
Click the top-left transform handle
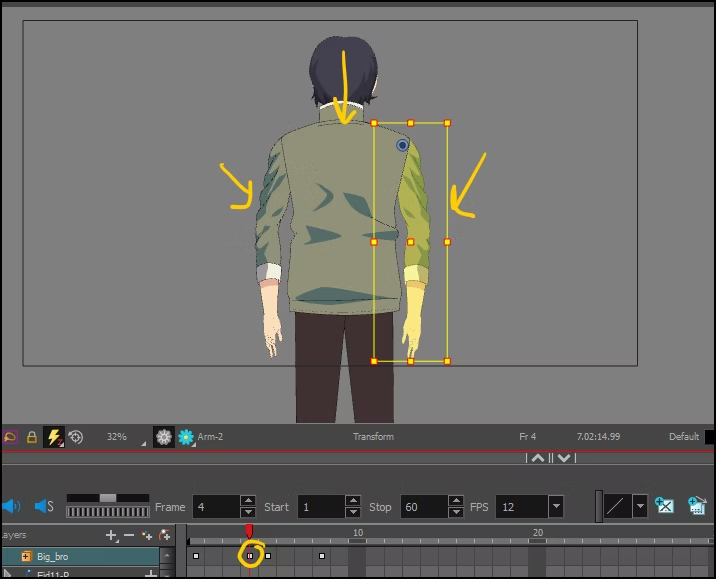(374, 123)
